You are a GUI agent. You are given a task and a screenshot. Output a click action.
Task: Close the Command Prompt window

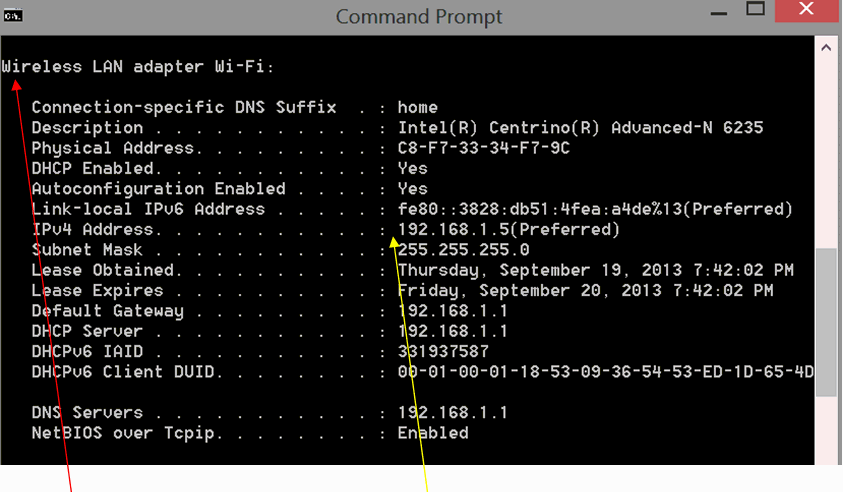click(806, 10)
